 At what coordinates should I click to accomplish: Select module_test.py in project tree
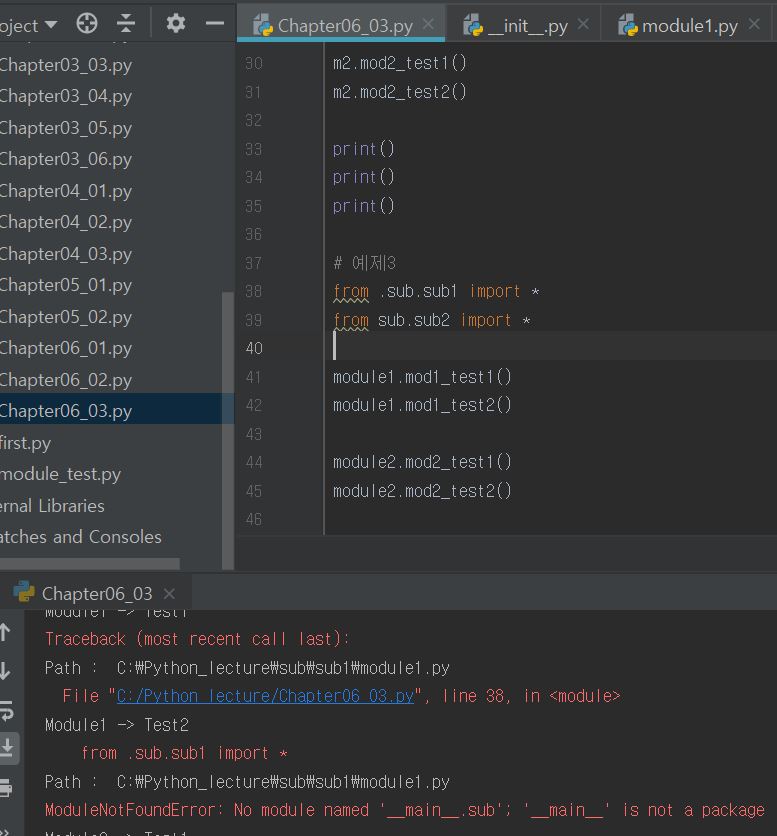click(x=61, y=474)
